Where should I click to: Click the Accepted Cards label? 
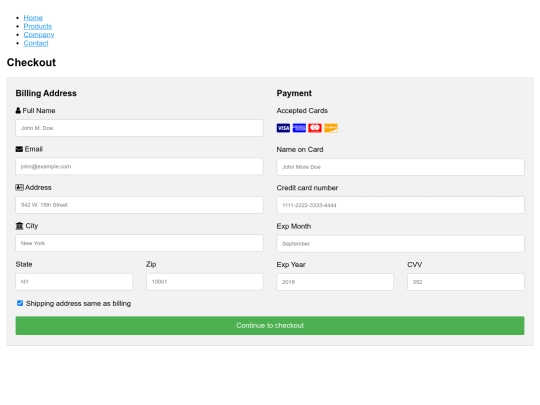click(302, 111)
